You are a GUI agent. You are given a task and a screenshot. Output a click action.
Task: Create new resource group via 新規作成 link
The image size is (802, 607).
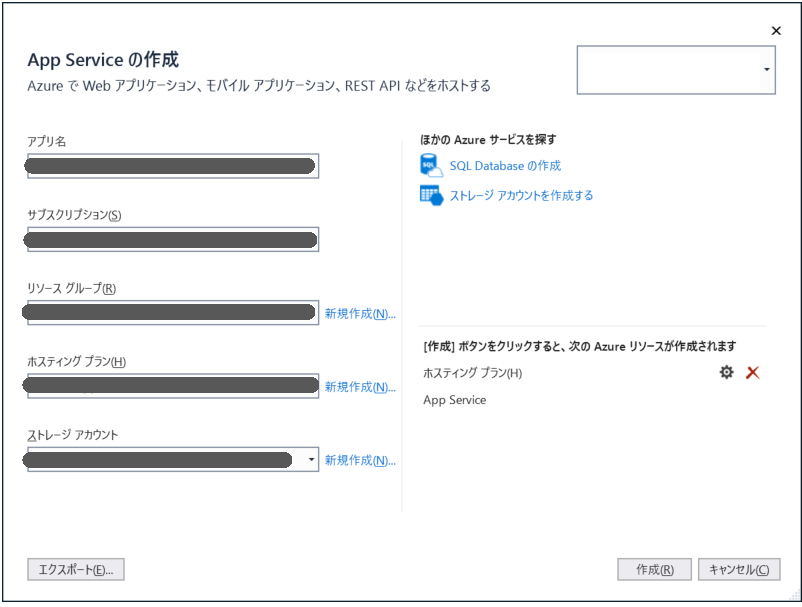pyautogui.click(x=361, y=313)
